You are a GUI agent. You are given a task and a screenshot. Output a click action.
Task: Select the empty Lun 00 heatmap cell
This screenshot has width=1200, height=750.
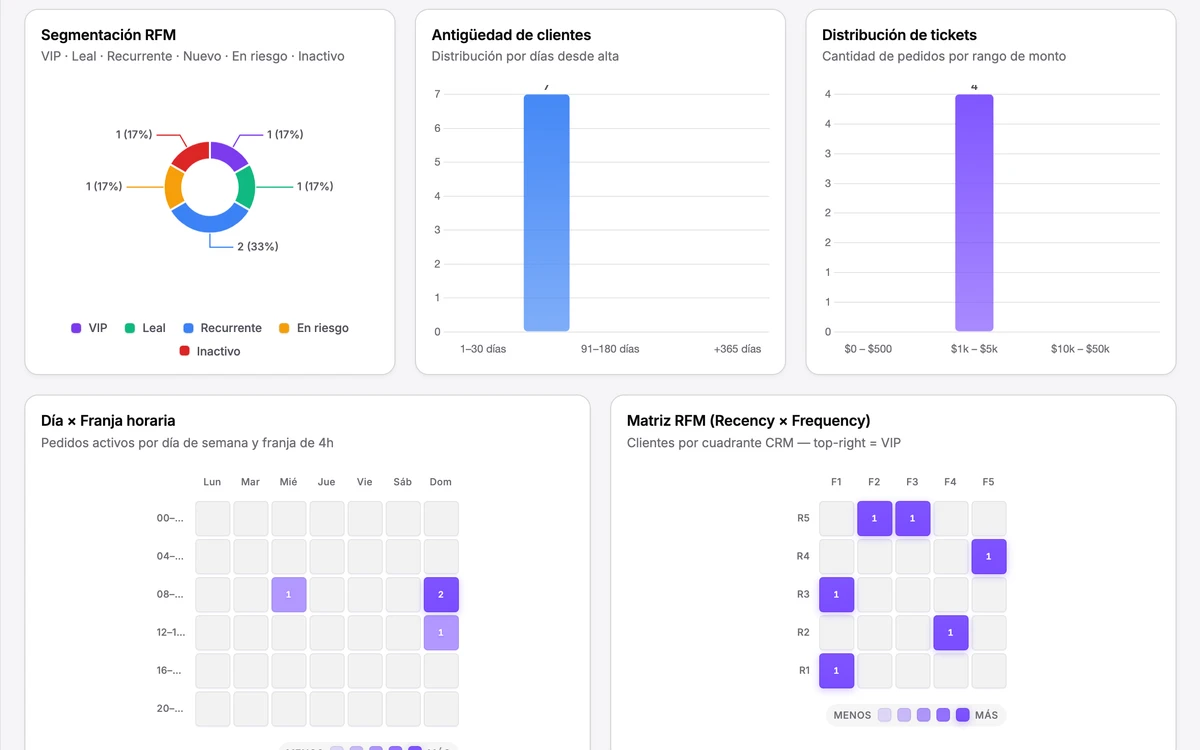pos(213,518)
